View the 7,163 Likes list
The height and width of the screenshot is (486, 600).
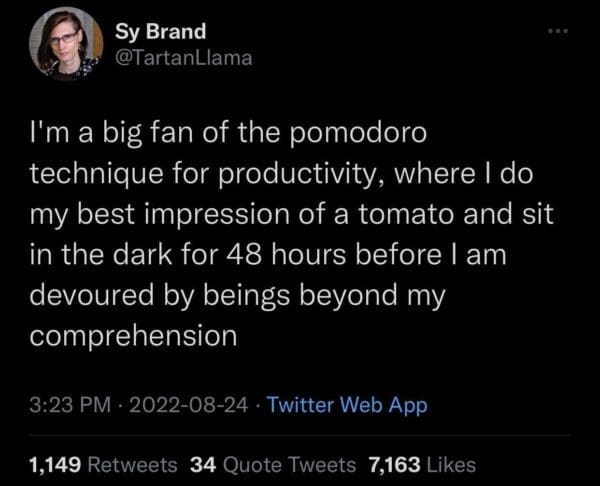(421, 464)
